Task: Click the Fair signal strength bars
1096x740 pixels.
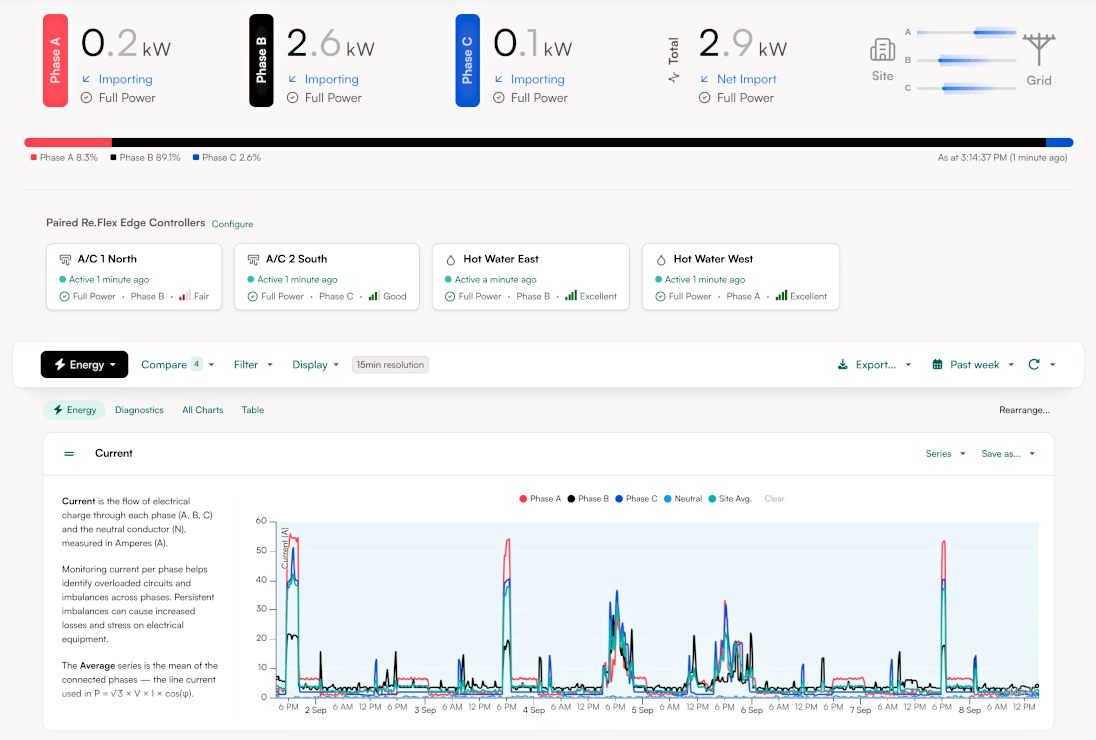Action: pos(185,296)
